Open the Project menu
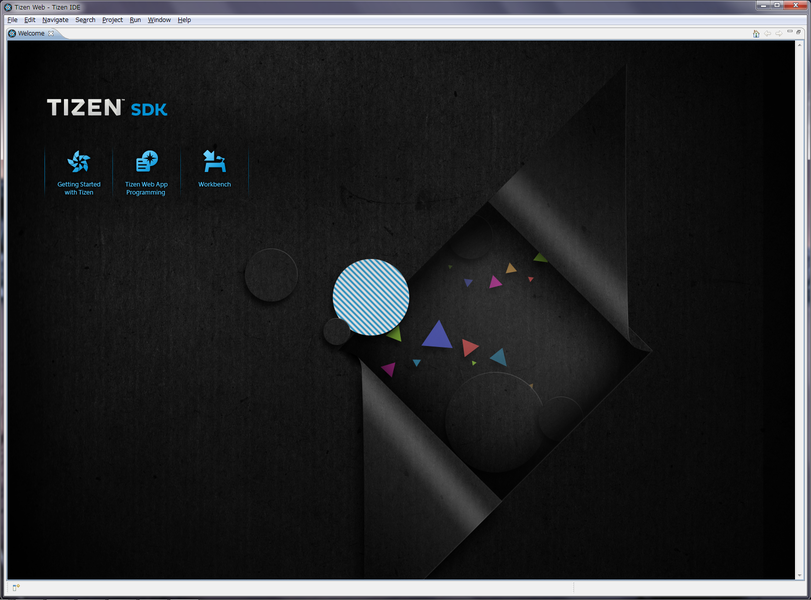 coord(112,20)
